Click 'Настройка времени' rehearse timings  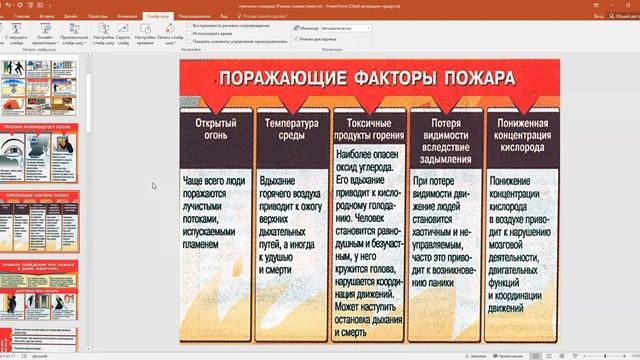(145, 34)
